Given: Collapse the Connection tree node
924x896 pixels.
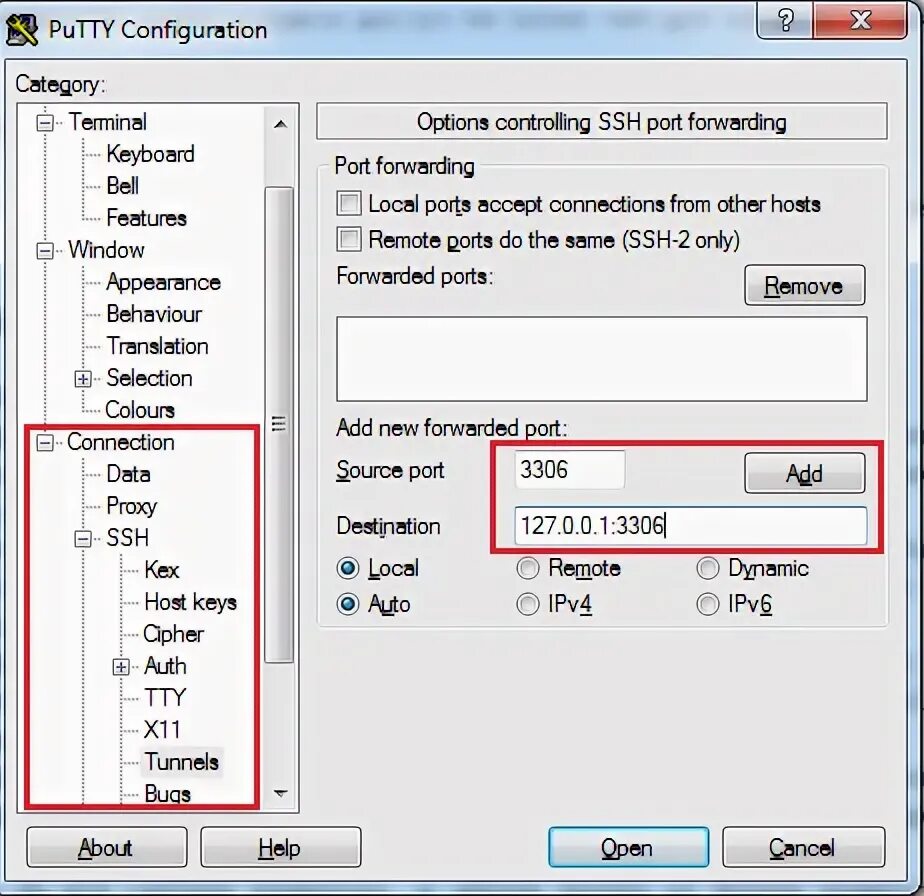Looking at the screenshot, I should click(45, 443).
